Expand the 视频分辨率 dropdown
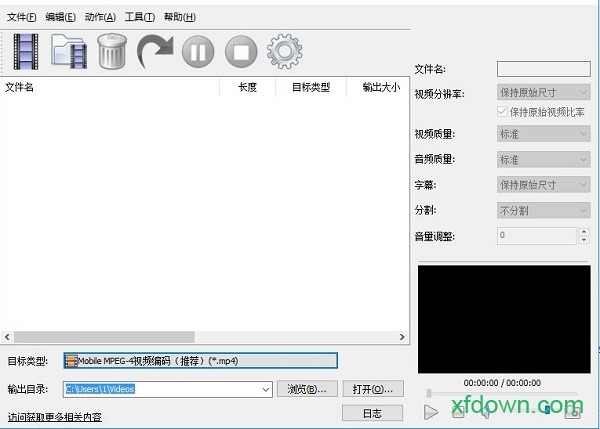Screen dimensions: 600x429 (543, 92)
